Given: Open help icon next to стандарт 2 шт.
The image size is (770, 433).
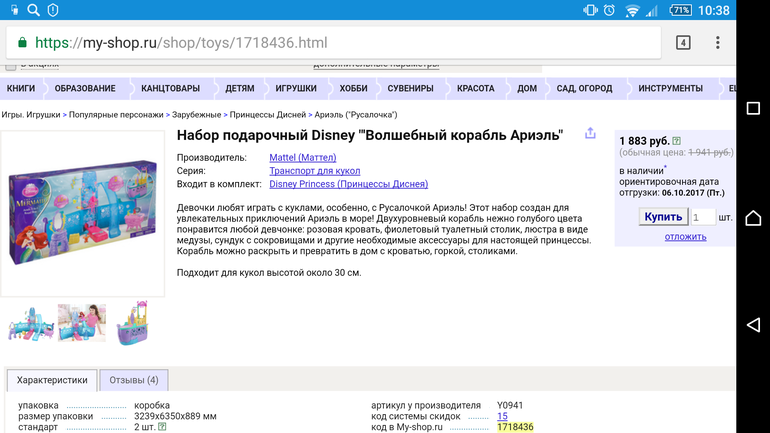Looking at the screenshot, I should click(162, 427).
